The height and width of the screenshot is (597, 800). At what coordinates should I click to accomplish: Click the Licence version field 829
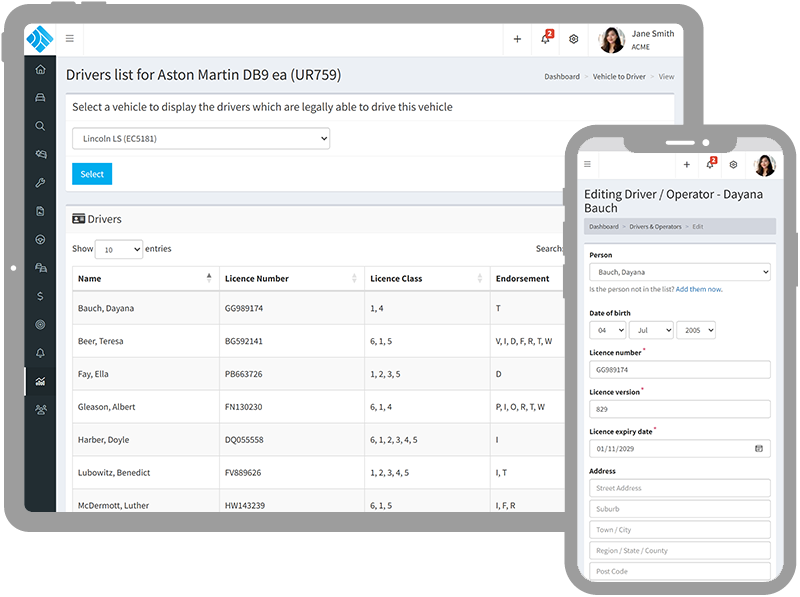click(680, 409)
